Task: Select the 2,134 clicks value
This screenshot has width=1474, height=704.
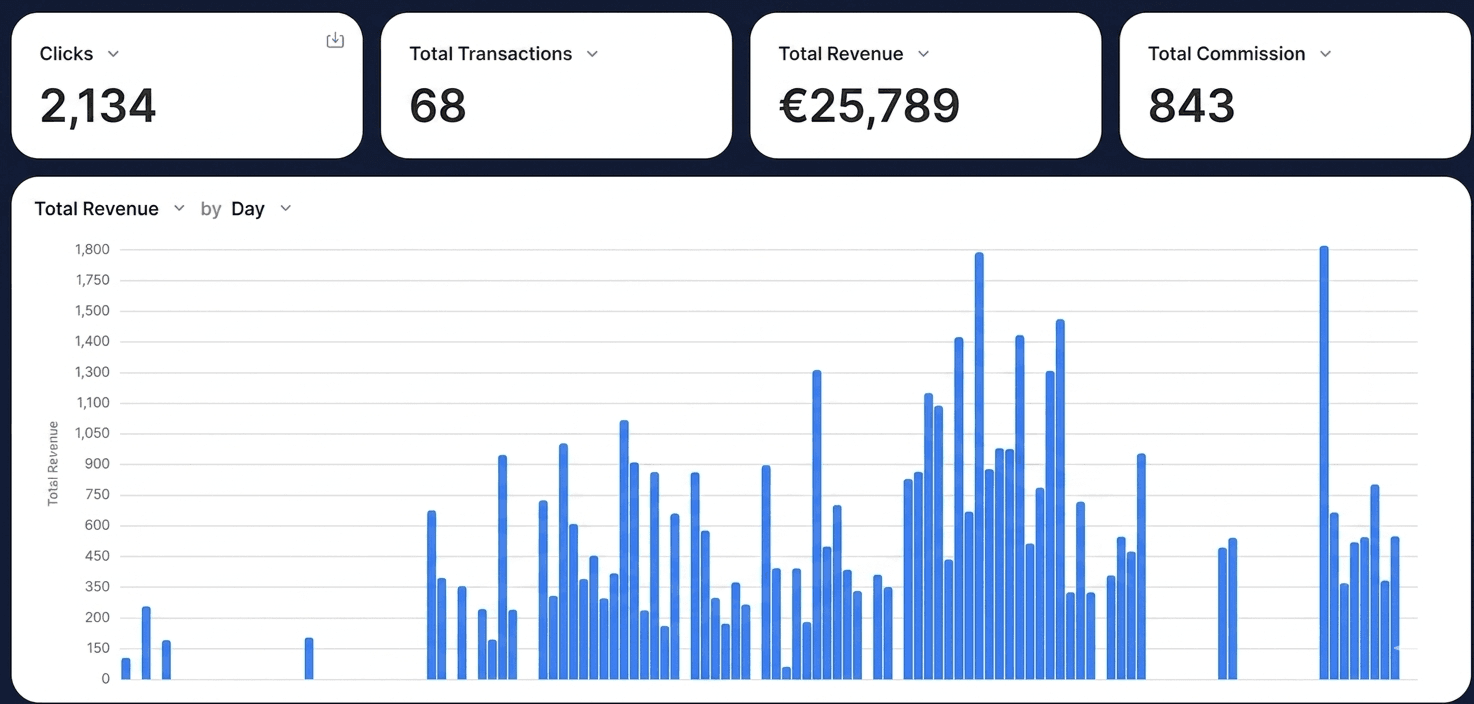Action: tap(98, 106)
